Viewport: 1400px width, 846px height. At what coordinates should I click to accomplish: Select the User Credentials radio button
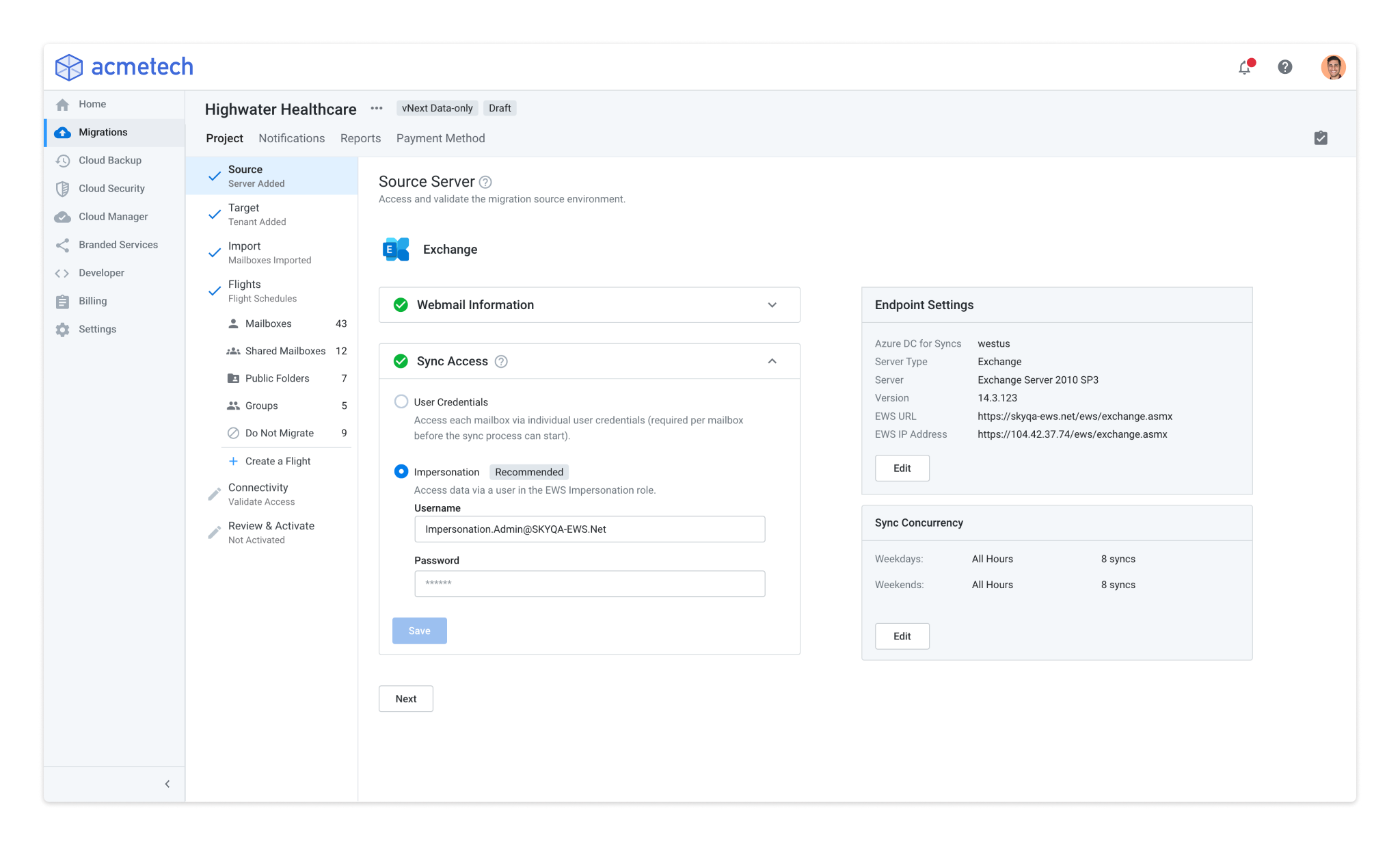pyautogui.click(x=401, y=402)
